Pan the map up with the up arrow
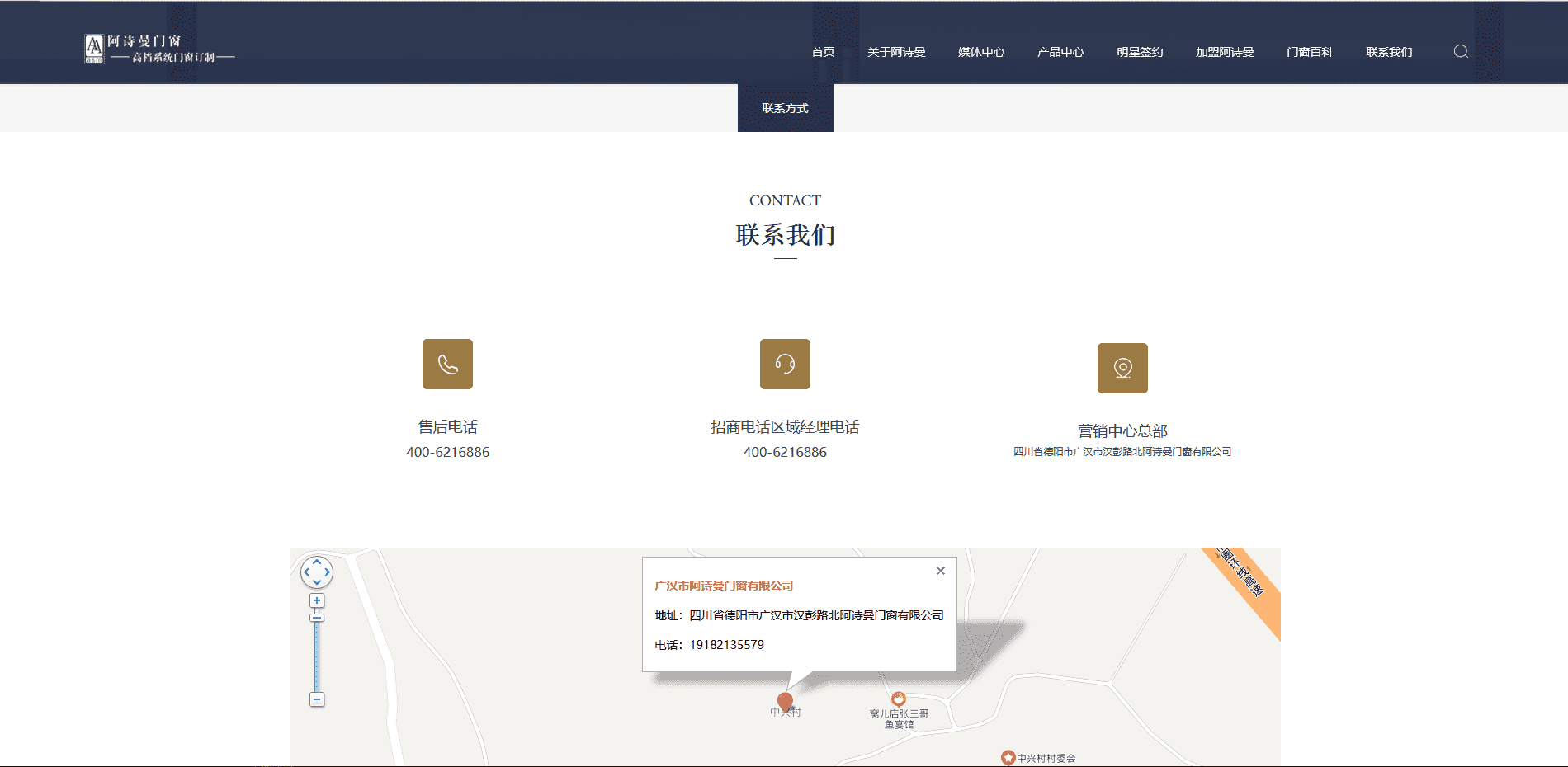 317,562
